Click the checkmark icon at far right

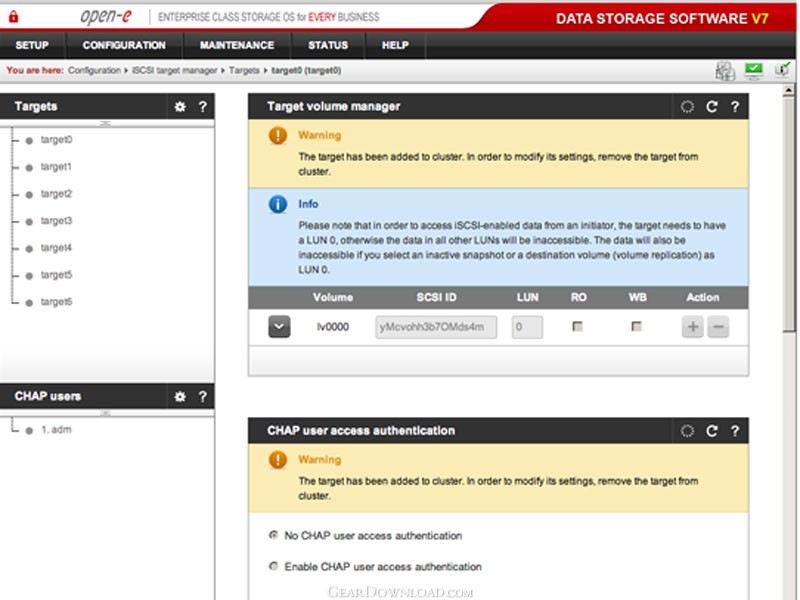(782, 70)
